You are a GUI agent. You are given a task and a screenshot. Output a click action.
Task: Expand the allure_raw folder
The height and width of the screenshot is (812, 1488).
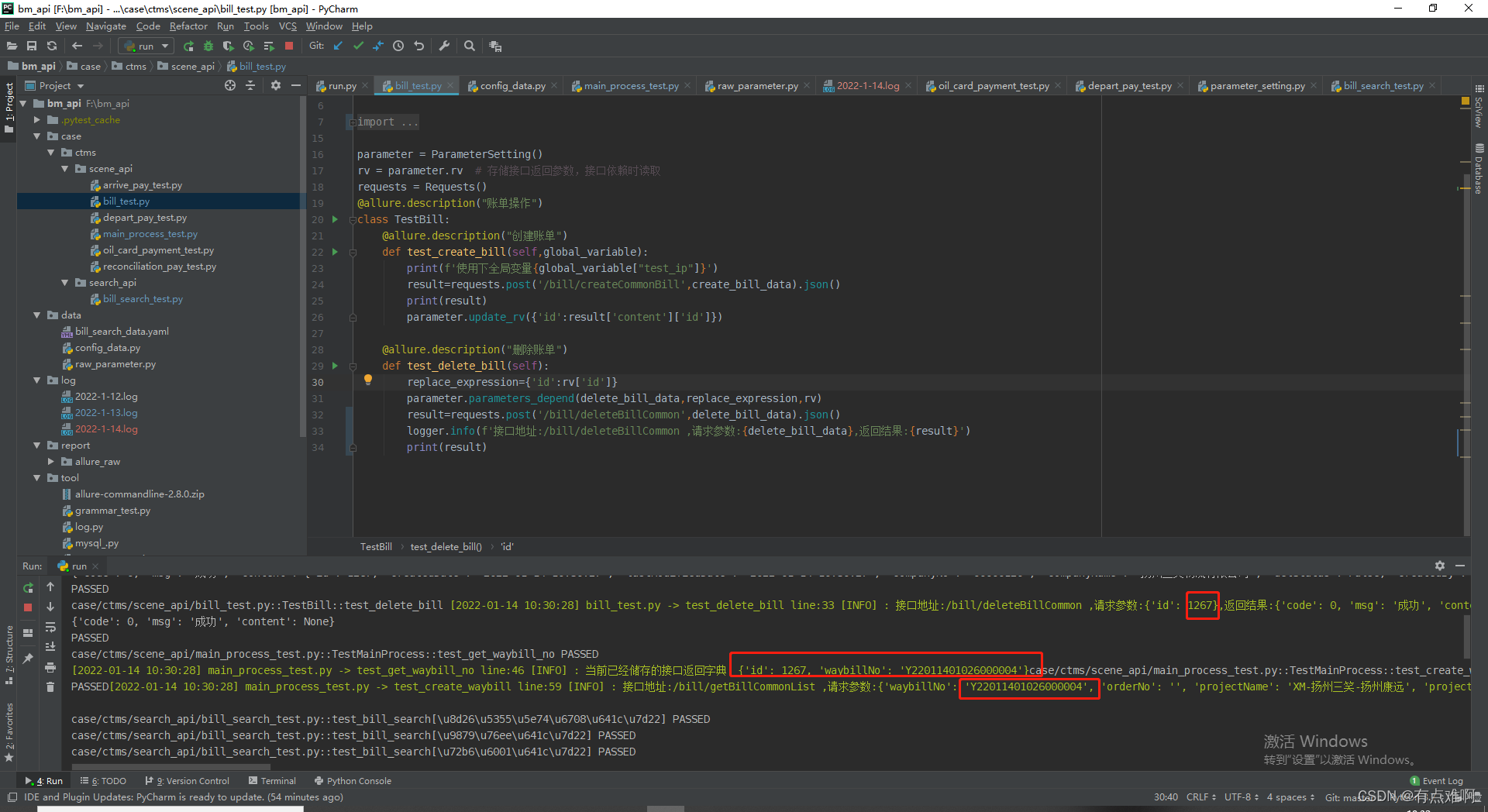pos(51,462)
